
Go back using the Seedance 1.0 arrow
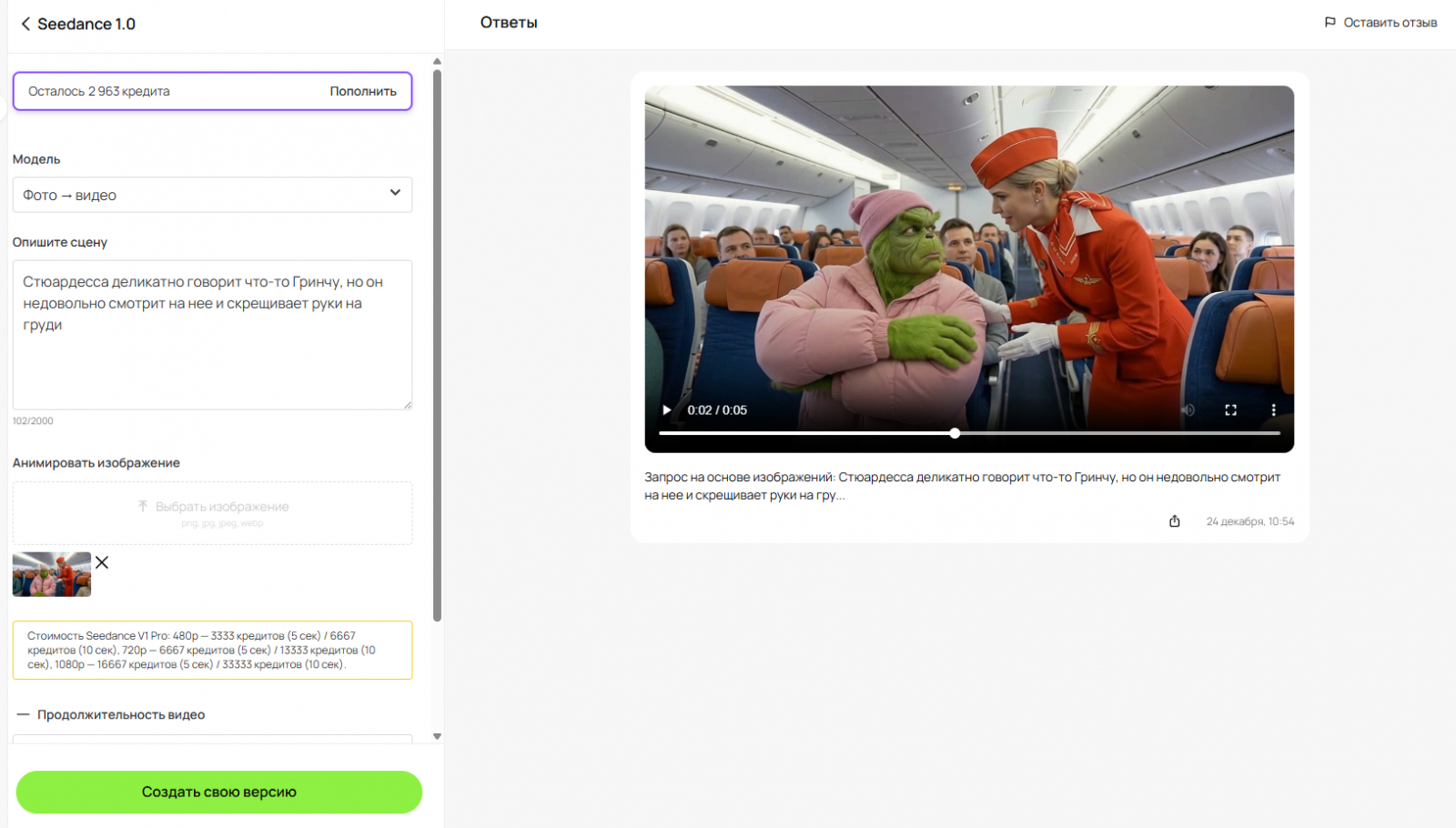pyautogui.click(x=25, y=24)
